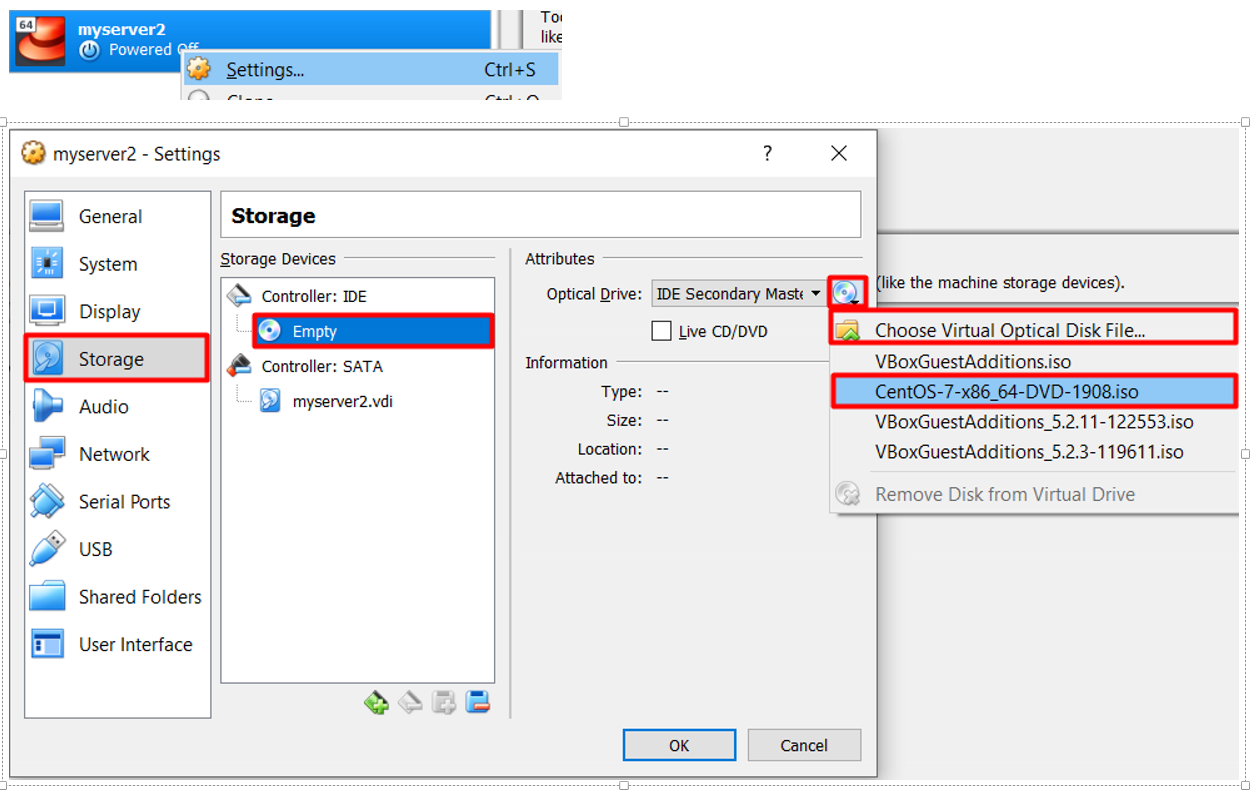This screenshot has height=796, width=1253.
Task: Select Controller: SATA in storage tree
Action: [x=321, y=367]
